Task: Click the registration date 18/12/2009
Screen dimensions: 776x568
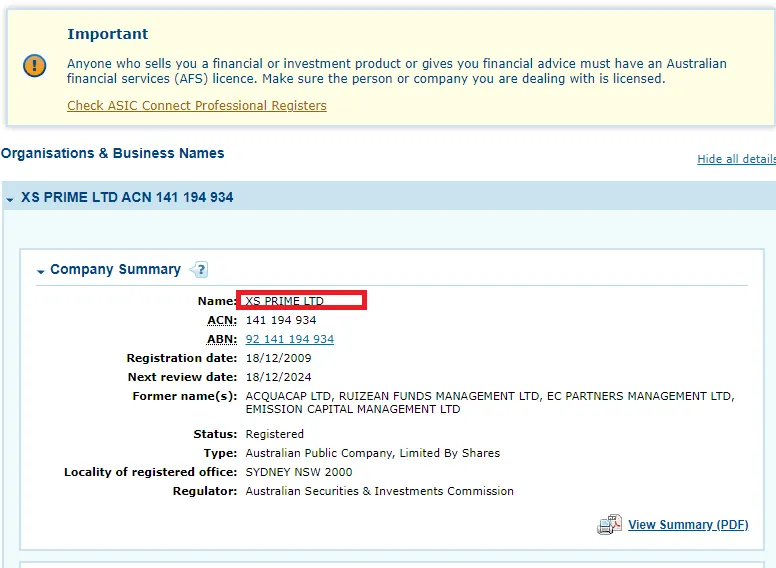Action: [278, 358]
